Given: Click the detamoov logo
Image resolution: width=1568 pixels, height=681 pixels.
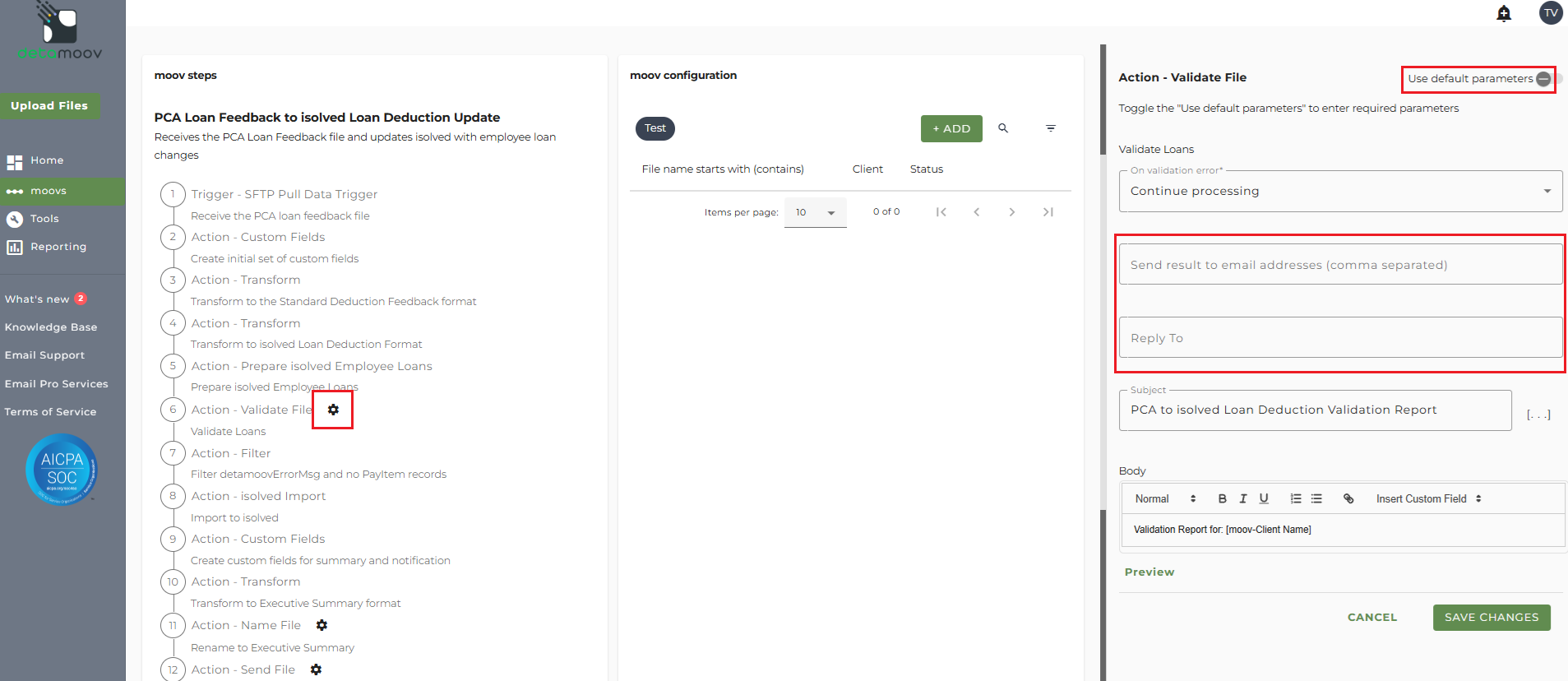Looking at the screenshot, I should pos(60,30).
